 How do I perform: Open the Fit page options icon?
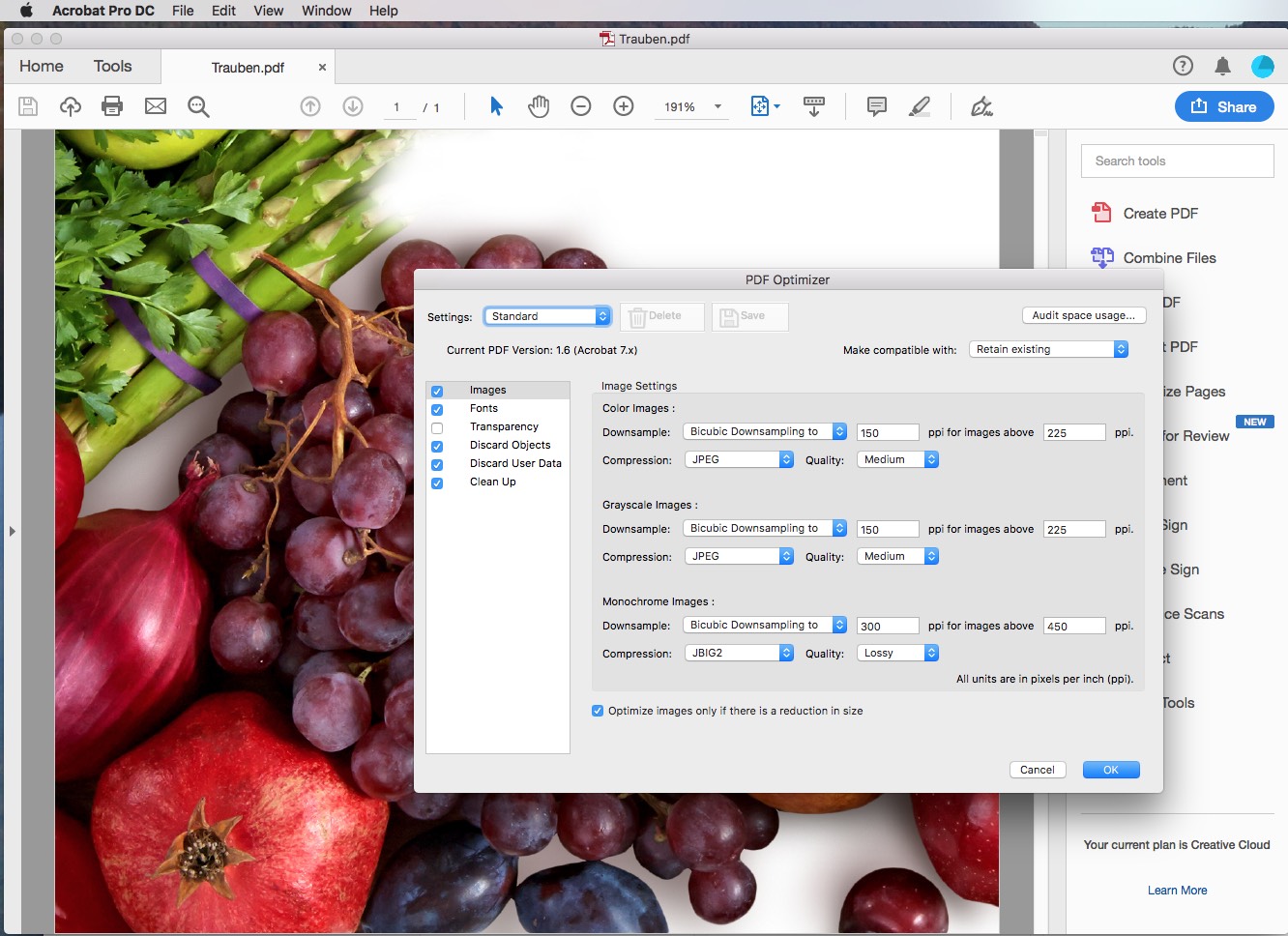point(765,106)
